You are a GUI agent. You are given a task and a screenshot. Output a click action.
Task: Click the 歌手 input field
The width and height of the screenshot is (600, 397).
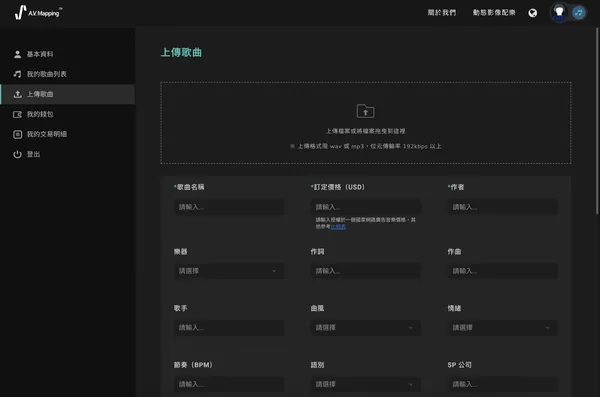click(229, 328)
